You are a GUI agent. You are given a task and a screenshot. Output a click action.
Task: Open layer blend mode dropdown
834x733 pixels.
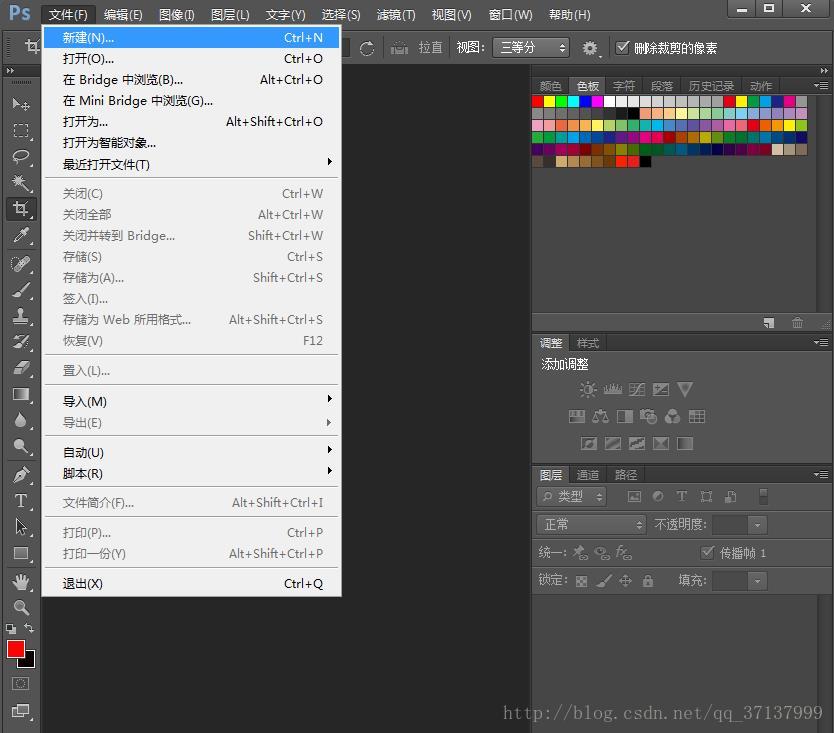tap(591, 525)
